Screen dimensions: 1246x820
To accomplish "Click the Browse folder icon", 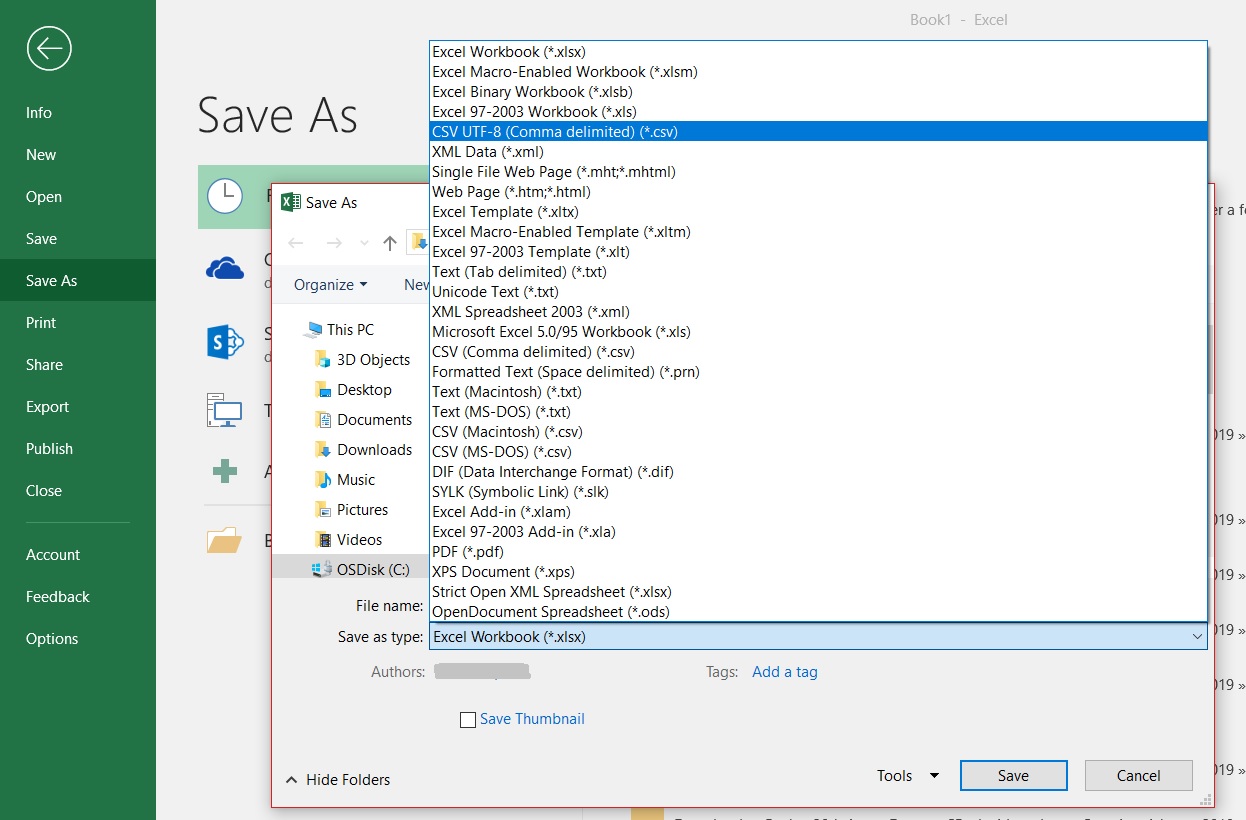I will pos(225,540).
